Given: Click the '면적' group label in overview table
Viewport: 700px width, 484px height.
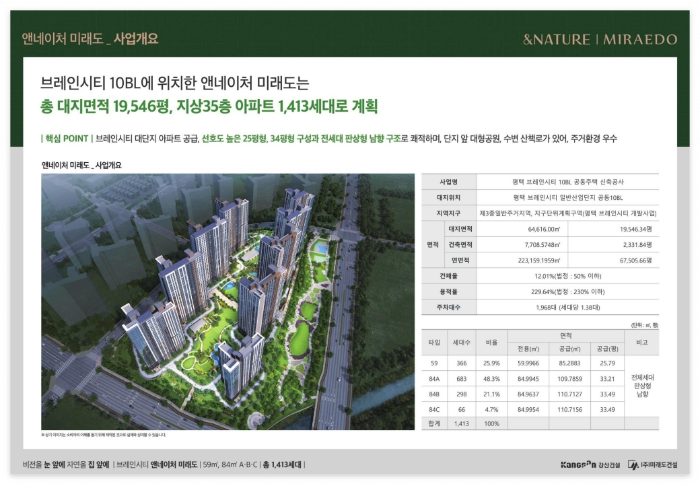Looking at the screenshot, I should [432, 245].
